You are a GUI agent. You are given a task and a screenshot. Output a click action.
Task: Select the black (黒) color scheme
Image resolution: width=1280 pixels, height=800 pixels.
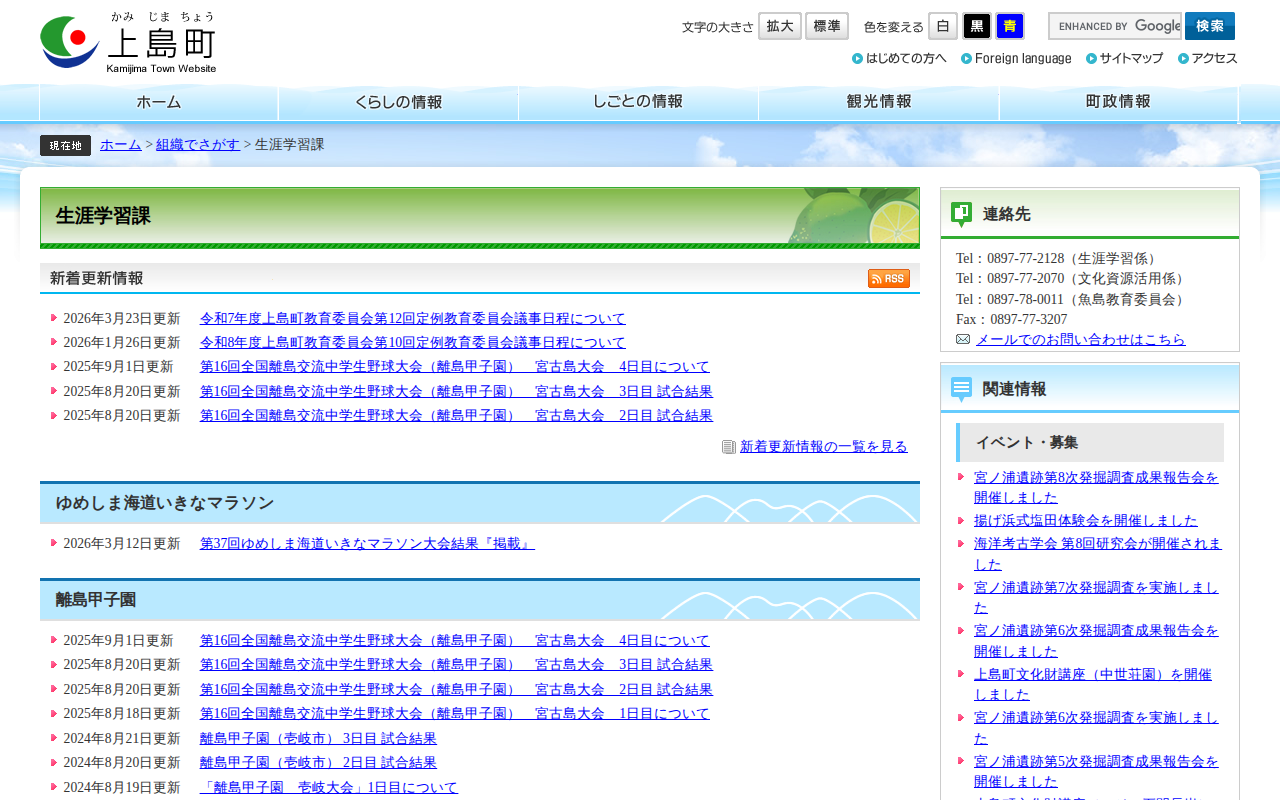click(977, 26)
